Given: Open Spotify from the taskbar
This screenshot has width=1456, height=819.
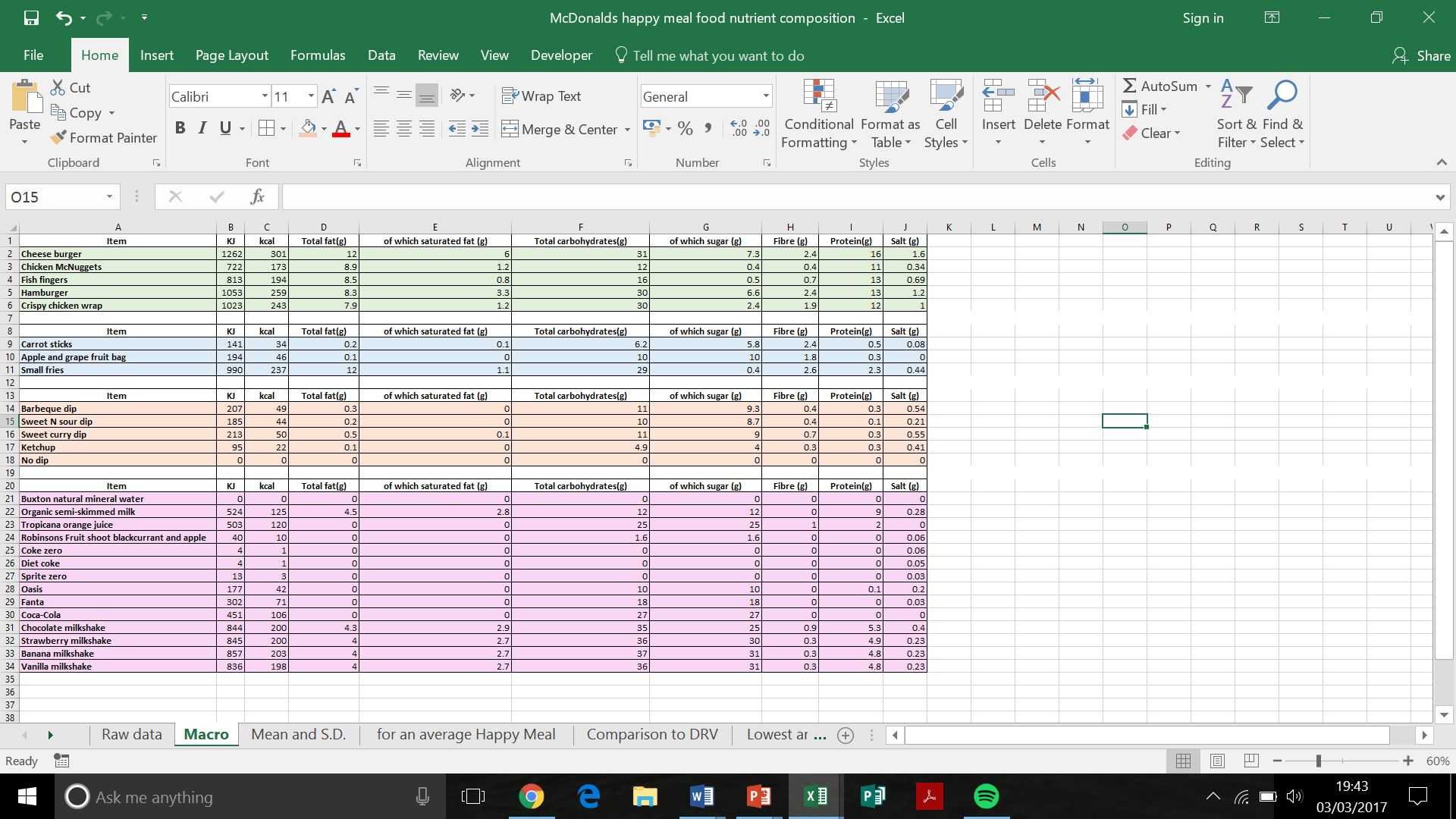Looking at the screenshot, I should click(986, 796).
